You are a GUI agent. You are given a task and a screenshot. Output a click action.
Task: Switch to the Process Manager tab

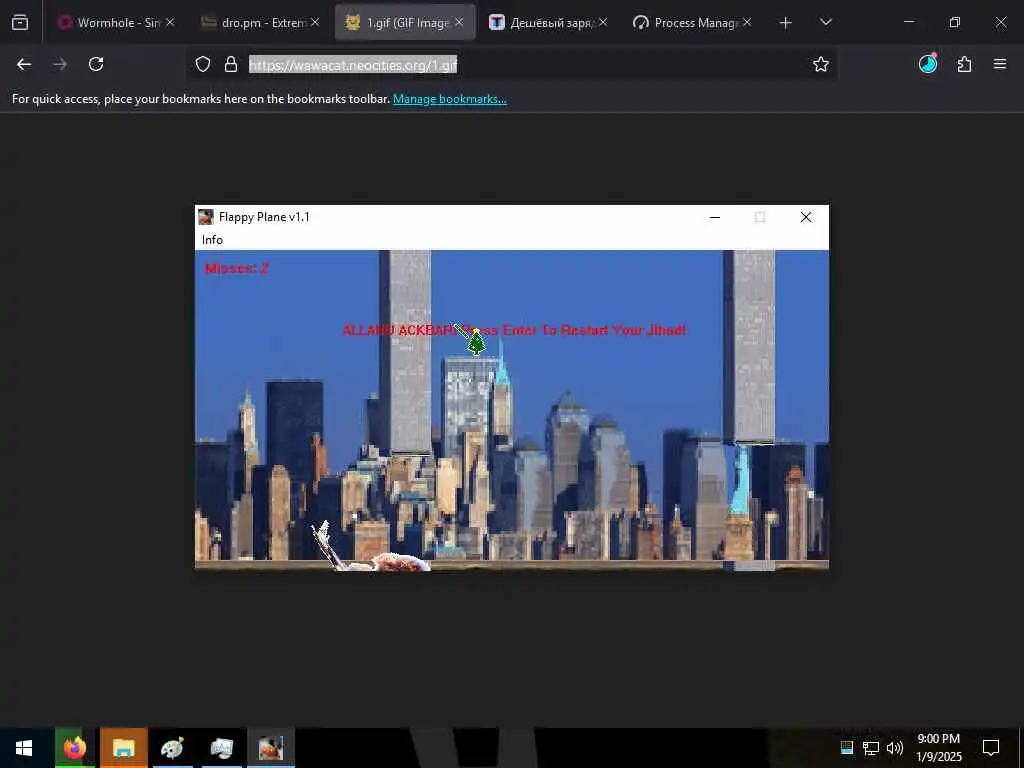pyautogui.click(x=692, y=23)
